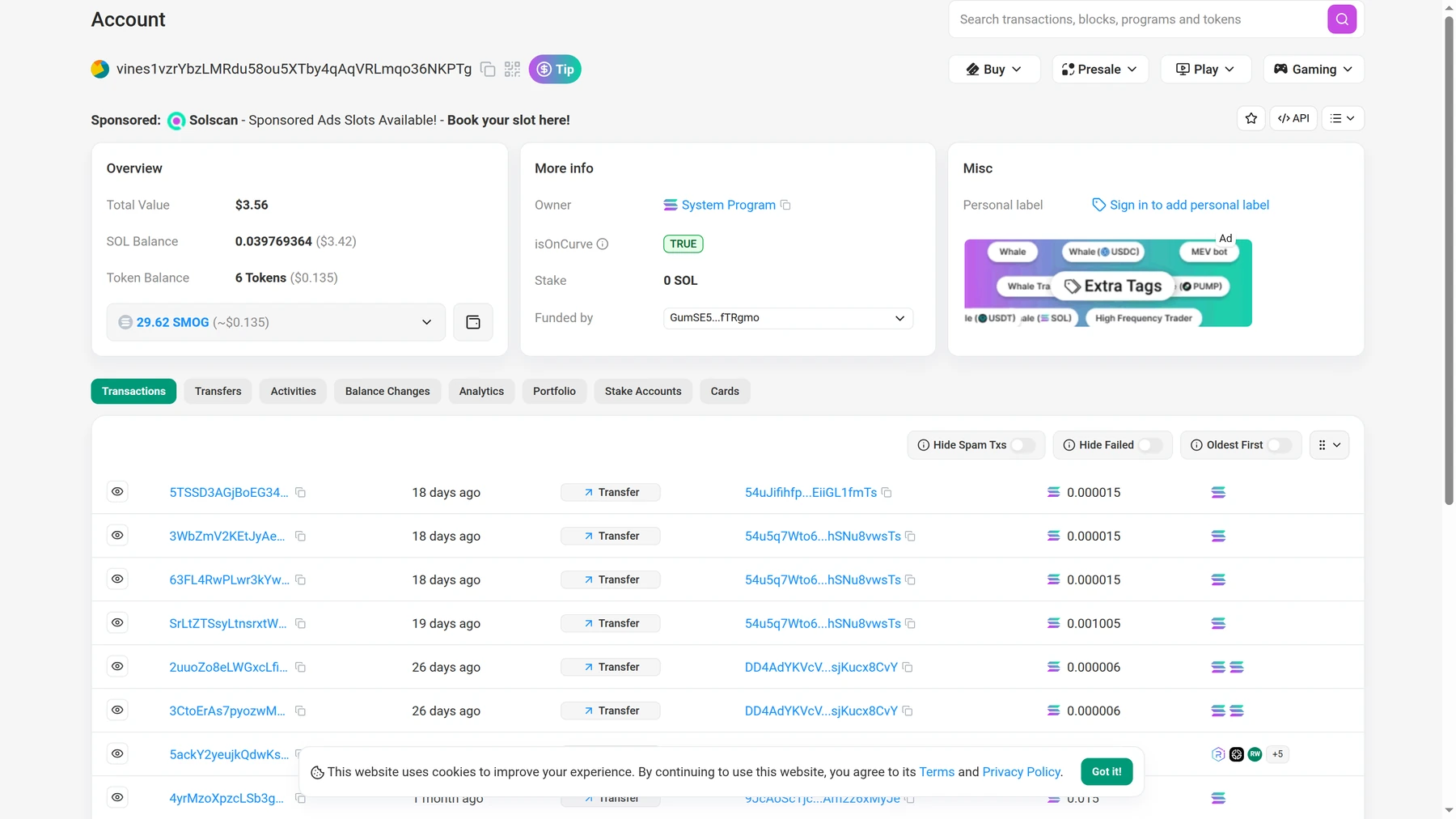
Task: Click the Hide Spam Txs info icon
Action: click(923, 445)
